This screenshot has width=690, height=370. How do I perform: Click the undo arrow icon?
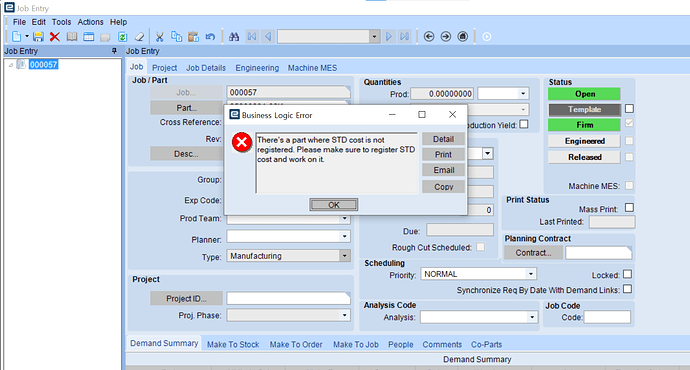click(210, 37)
